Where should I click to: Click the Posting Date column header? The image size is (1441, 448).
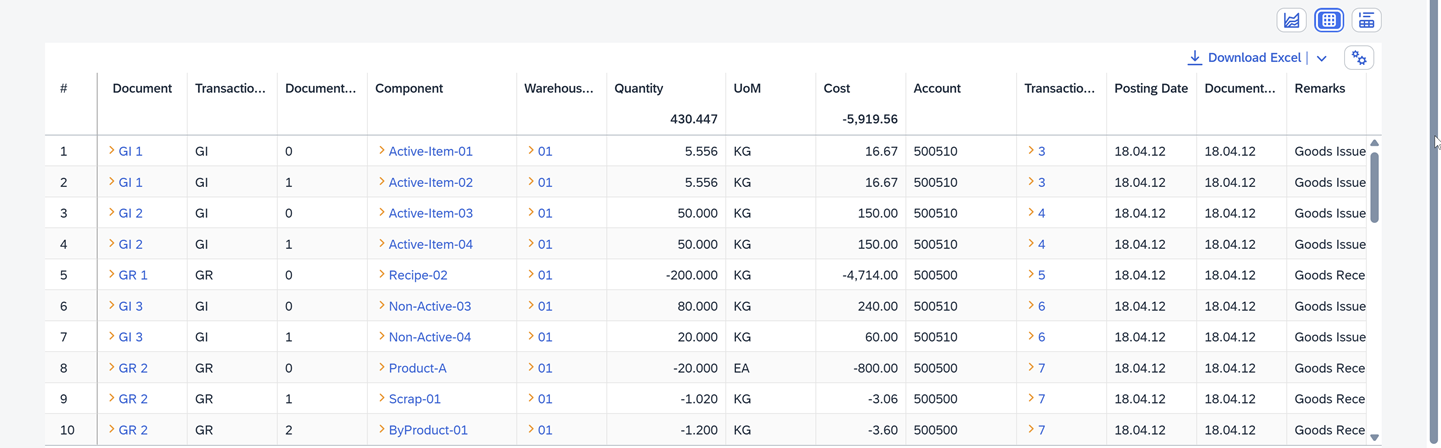(1151, 88)
